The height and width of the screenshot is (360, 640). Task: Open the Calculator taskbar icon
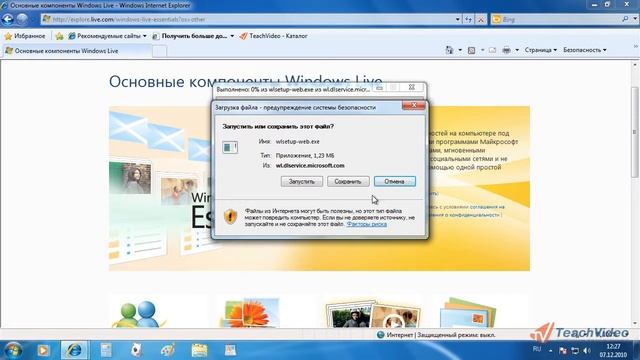pyautogui.click(x=106, y=350)
